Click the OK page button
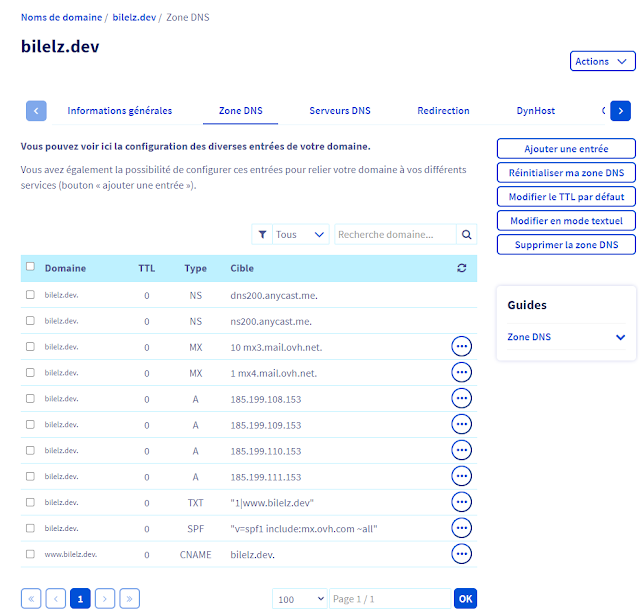640x614 pixels. click(465, 599)
